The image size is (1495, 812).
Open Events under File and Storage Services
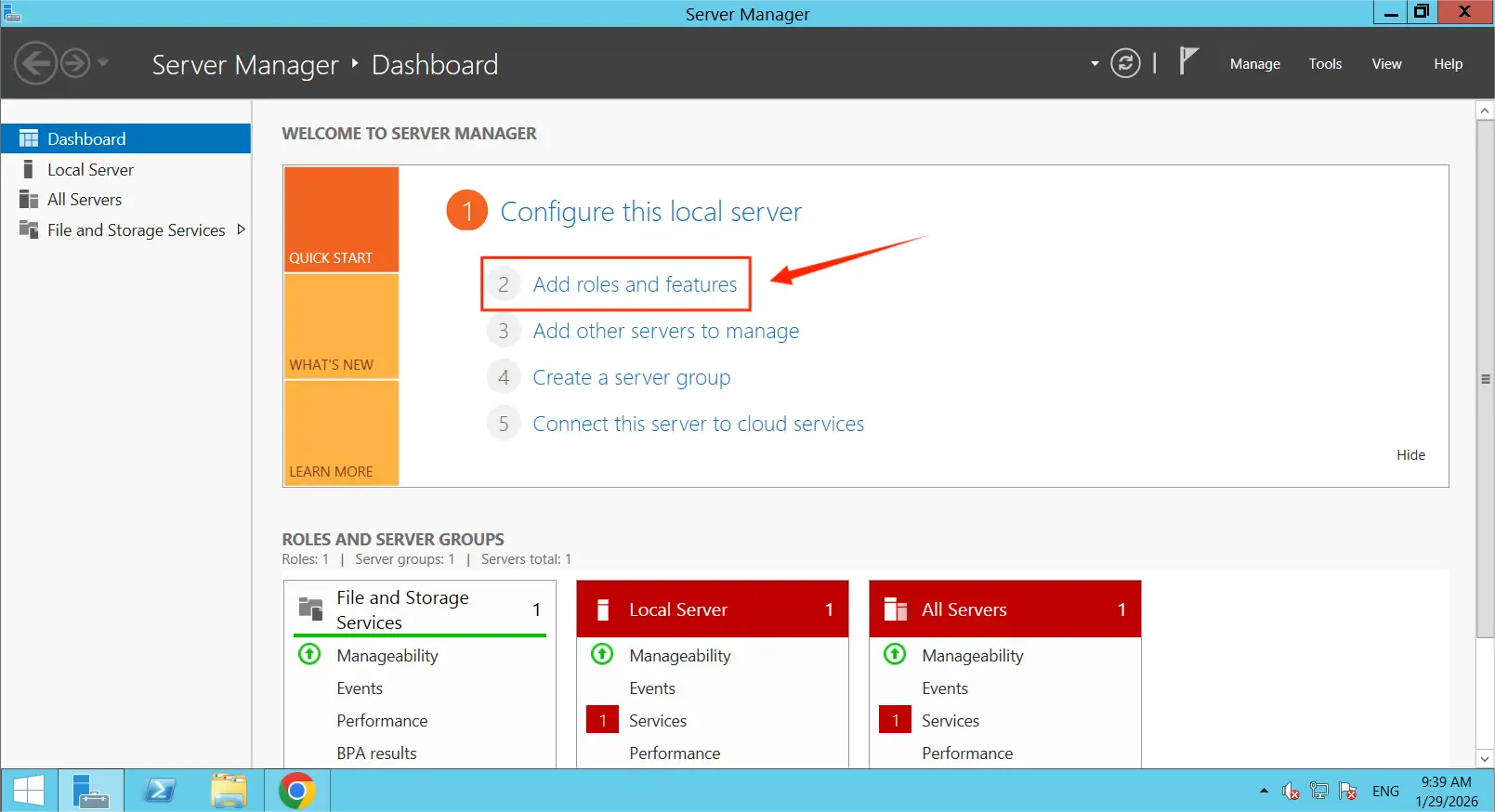tap(360, 688)
